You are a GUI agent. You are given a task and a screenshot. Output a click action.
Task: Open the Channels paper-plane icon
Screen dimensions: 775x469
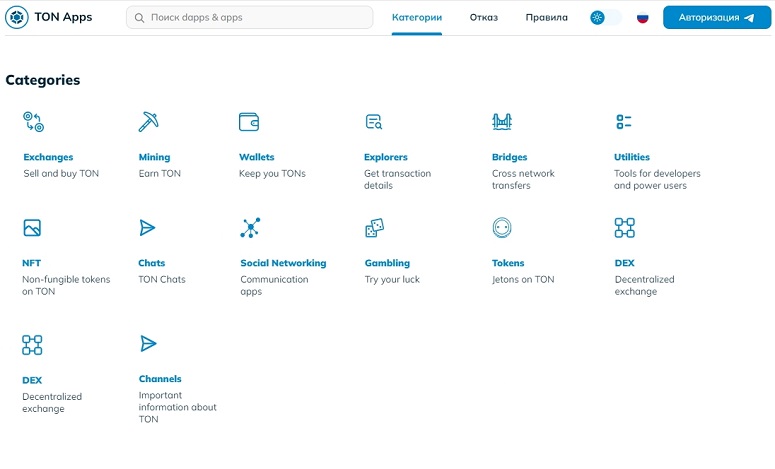(x=148, y=343)
